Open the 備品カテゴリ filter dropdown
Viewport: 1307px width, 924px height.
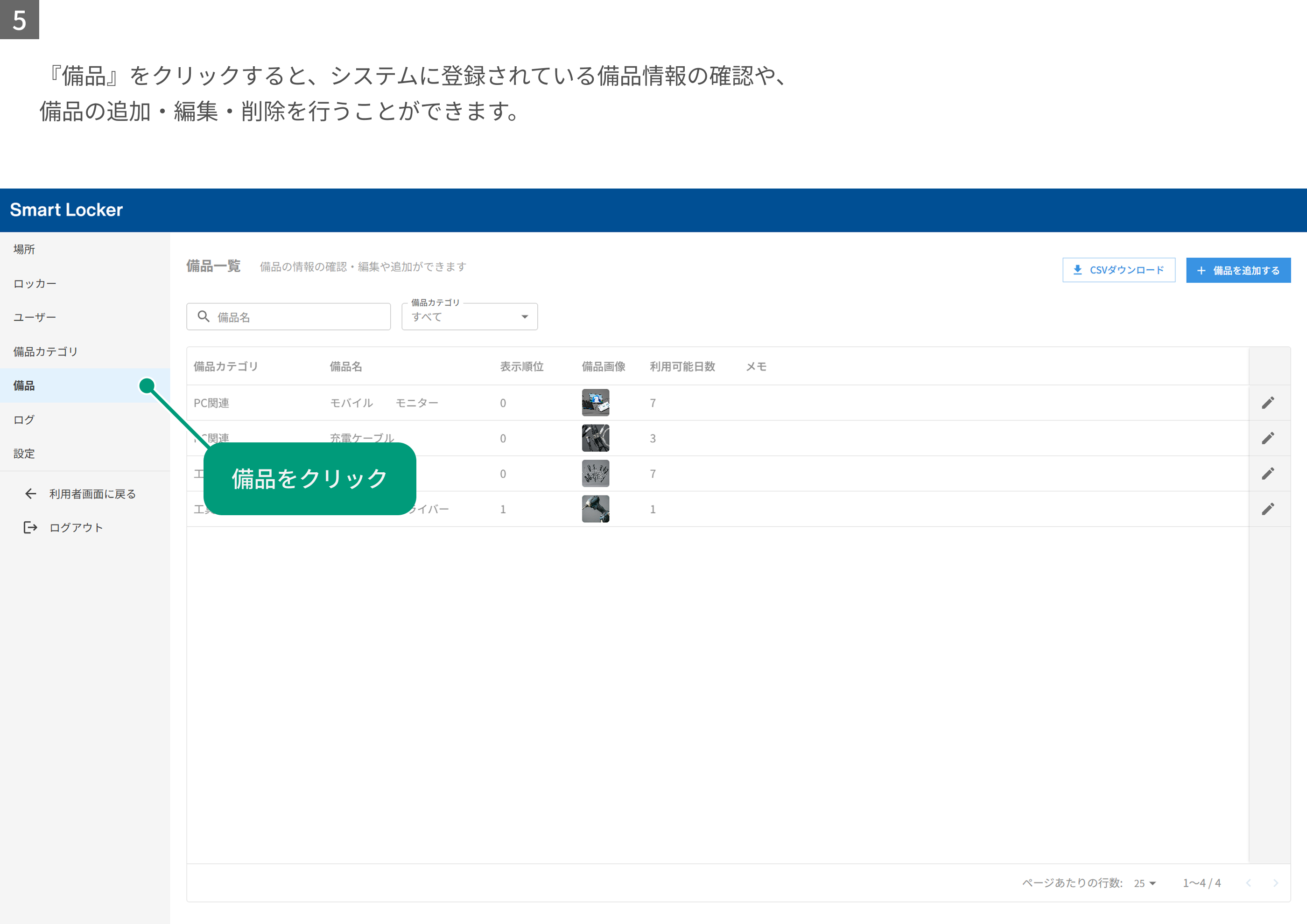[x=470, y=316]
